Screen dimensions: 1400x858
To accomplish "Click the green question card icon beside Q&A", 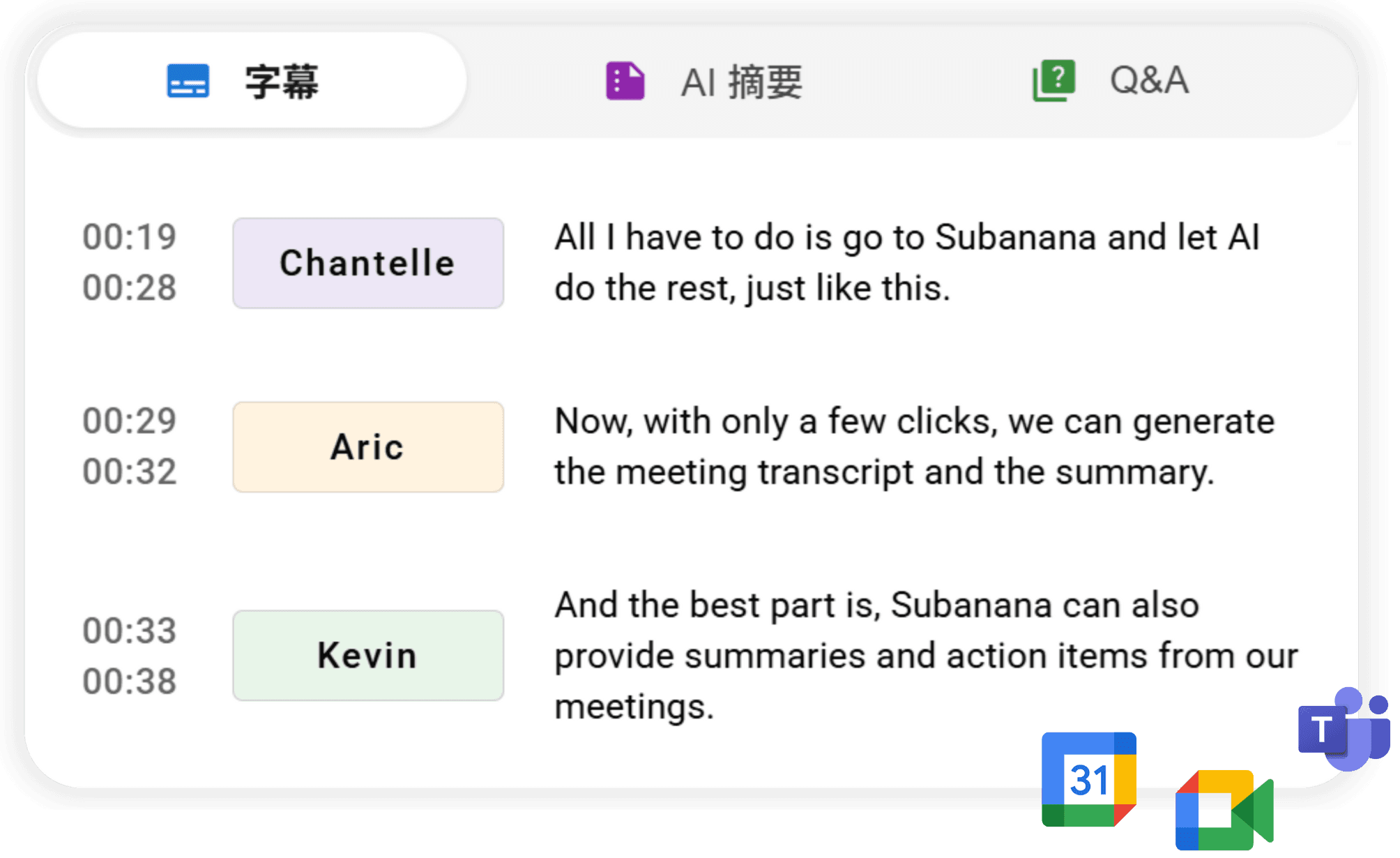I will coord(1053,79).
